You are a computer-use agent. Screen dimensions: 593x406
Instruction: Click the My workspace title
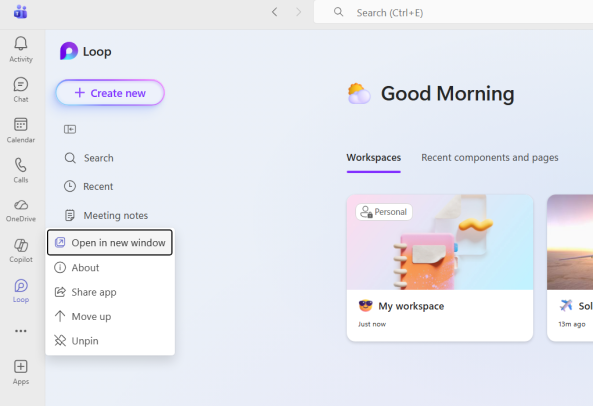tap(411, 306)
